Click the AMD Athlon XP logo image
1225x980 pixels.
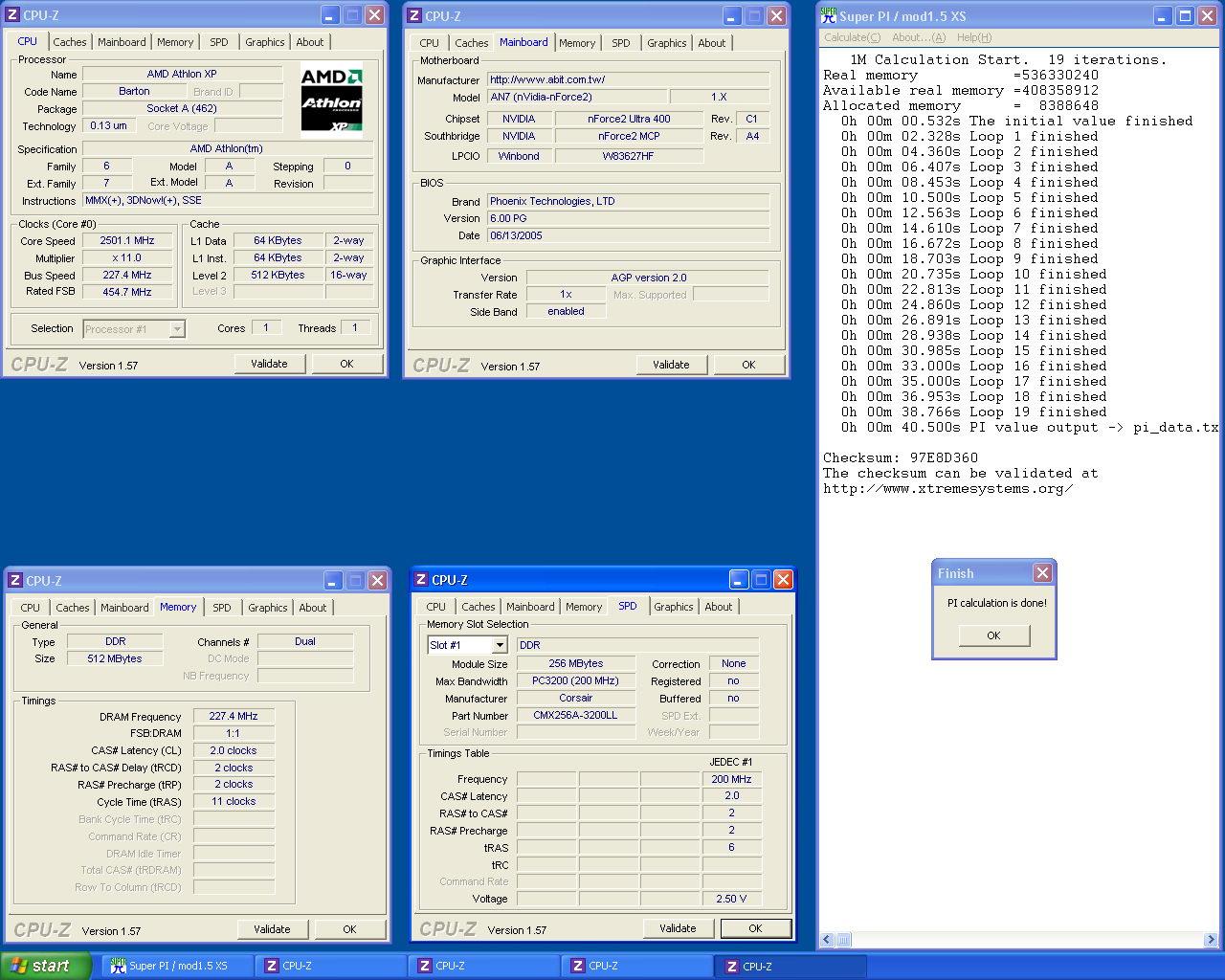click(x=331, y=101)
